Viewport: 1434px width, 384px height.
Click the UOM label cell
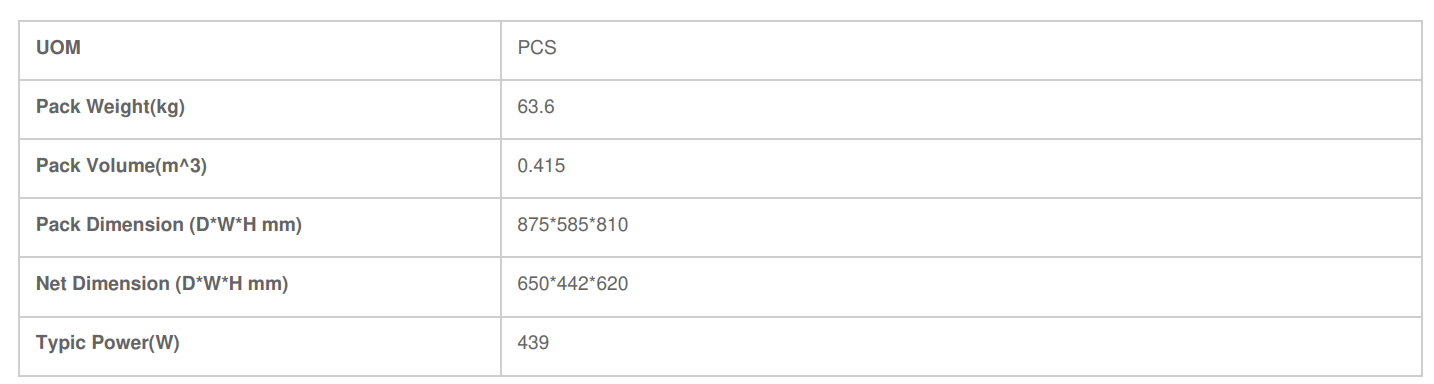[260, 49]
